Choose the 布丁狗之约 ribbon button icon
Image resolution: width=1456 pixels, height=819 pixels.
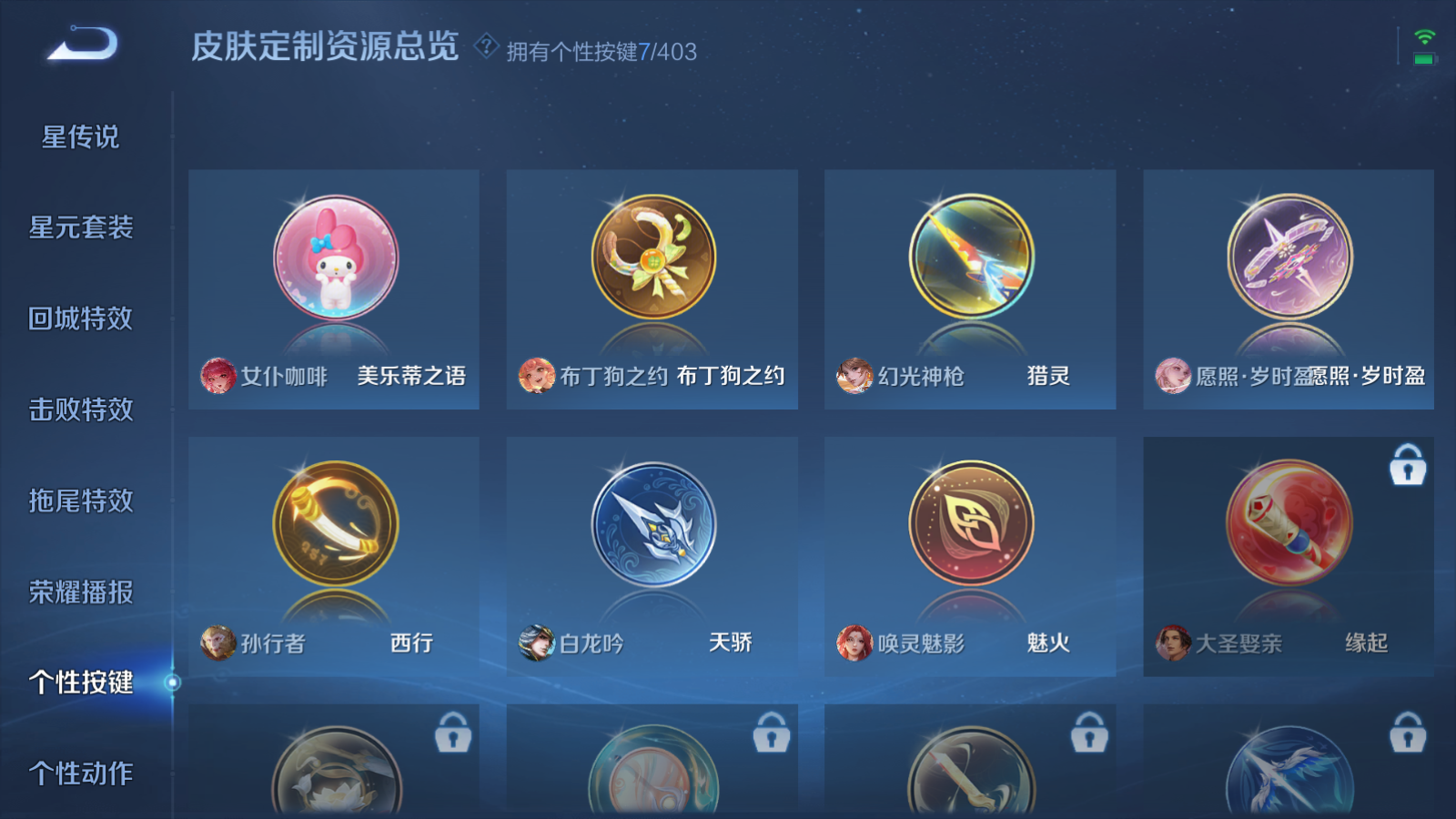pos(653,258)
